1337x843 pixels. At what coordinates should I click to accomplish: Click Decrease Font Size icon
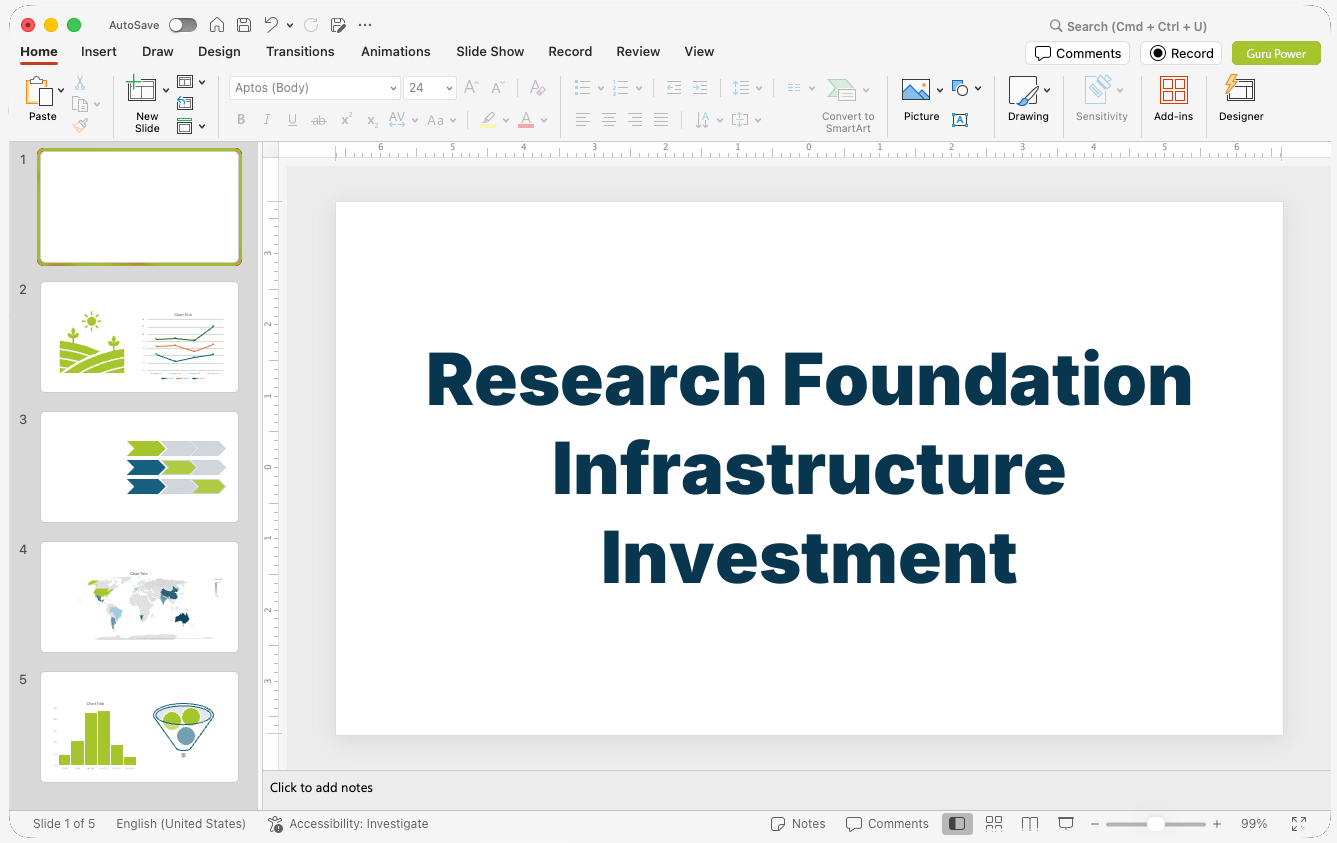click(x=499, y=88)
